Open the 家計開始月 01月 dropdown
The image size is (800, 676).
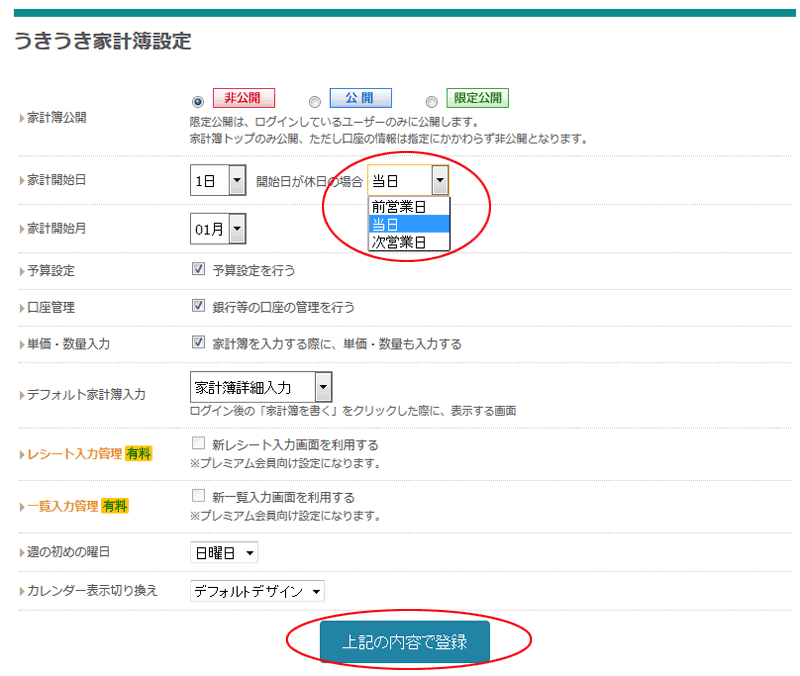[218, 229]
